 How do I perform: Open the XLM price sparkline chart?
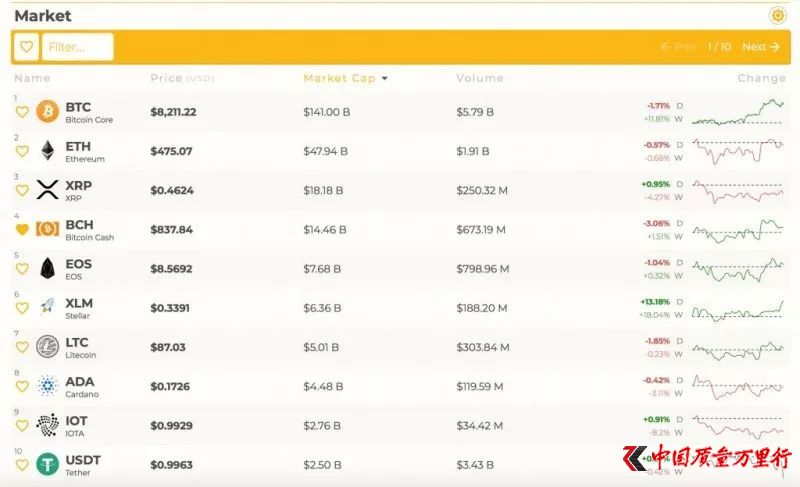[x=738, y=310]
